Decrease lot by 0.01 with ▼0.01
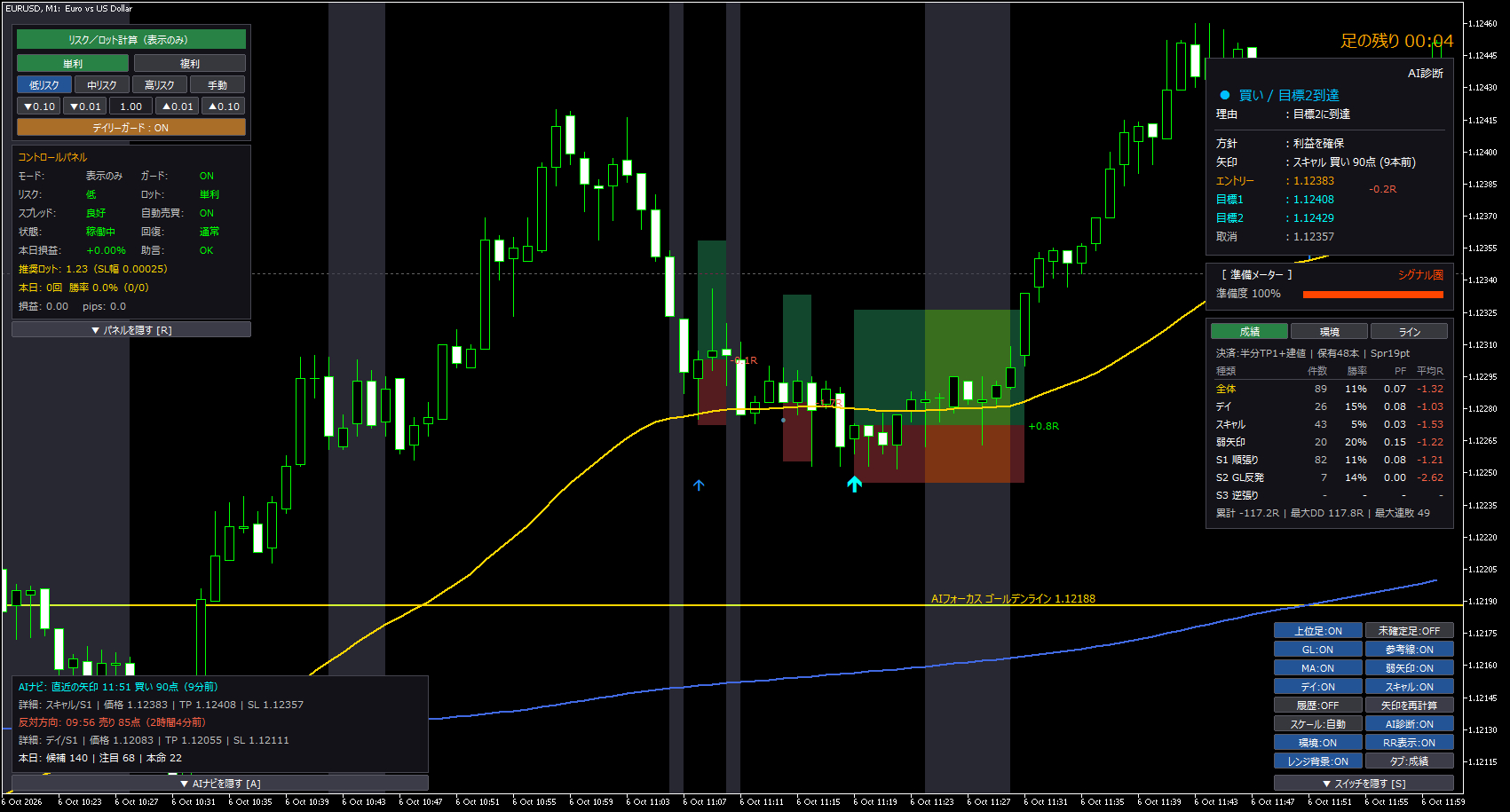Image resolution: width=1510 pixels, height=812 pixels. point(85,106)
